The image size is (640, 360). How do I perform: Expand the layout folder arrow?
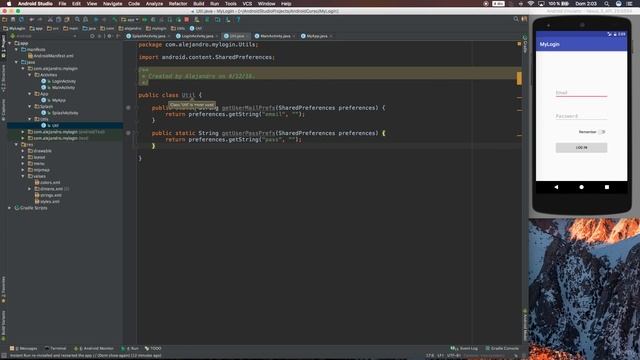click(x=23, y=157)
